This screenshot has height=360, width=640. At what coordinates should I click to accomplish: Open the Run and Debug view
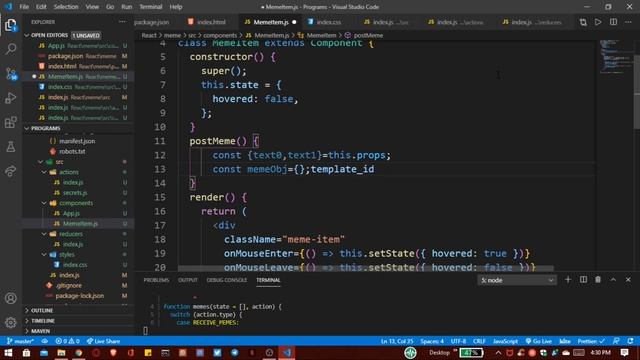[x=11, y=98]
